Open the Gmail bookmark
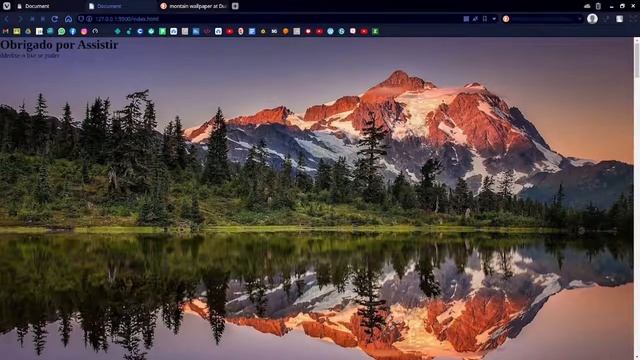The height and width of the screenshot is (360, 640). point(6,31)
